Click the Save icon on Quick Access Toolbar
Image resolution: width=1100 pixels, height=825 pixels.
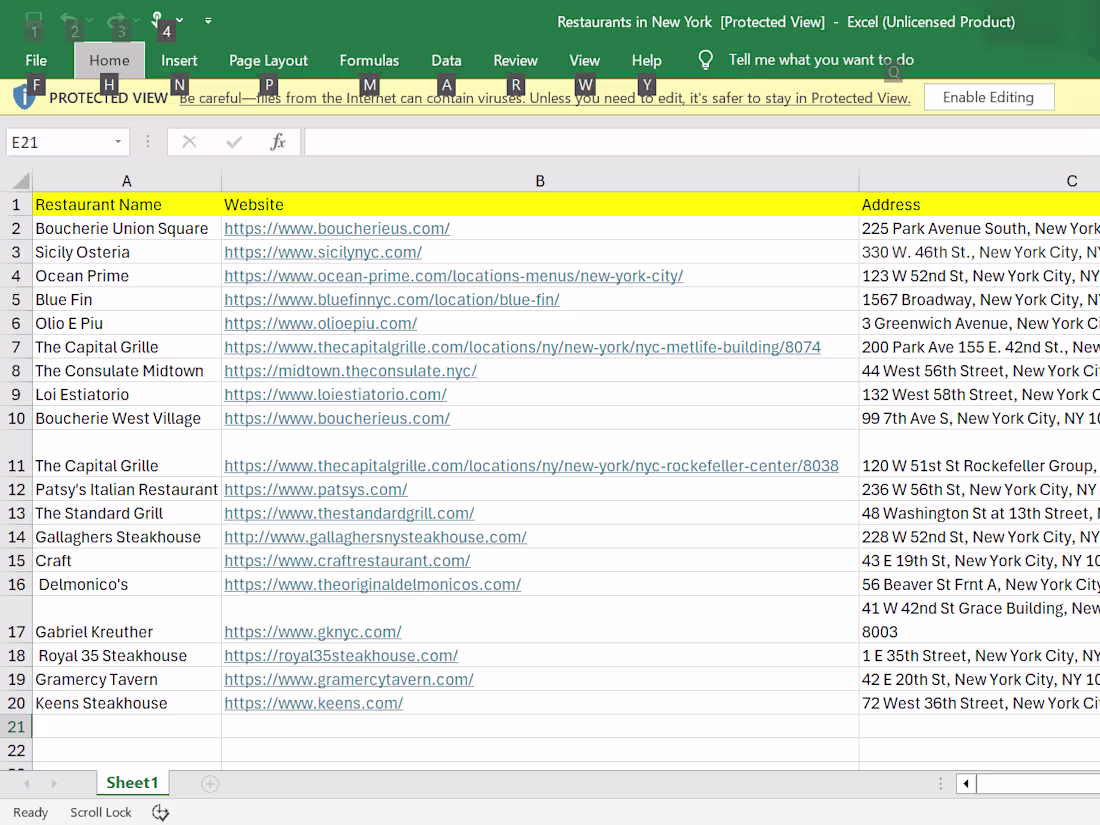[x=33, y=20]
